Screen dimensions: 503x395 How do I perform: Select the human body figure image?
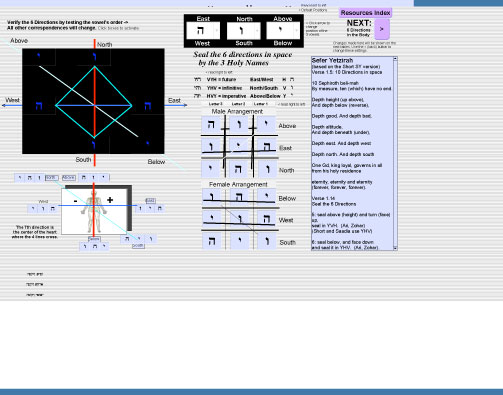(x=94, y=211)
